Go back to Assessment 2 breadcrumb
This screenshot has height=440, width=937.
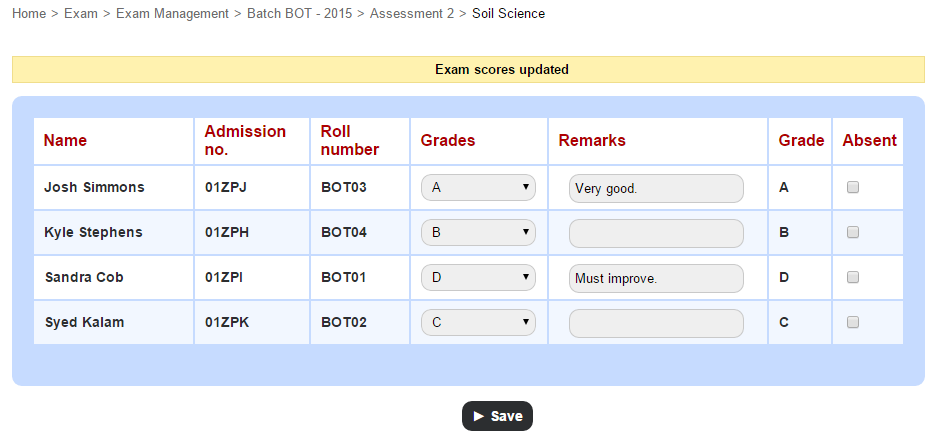[412, 13]
